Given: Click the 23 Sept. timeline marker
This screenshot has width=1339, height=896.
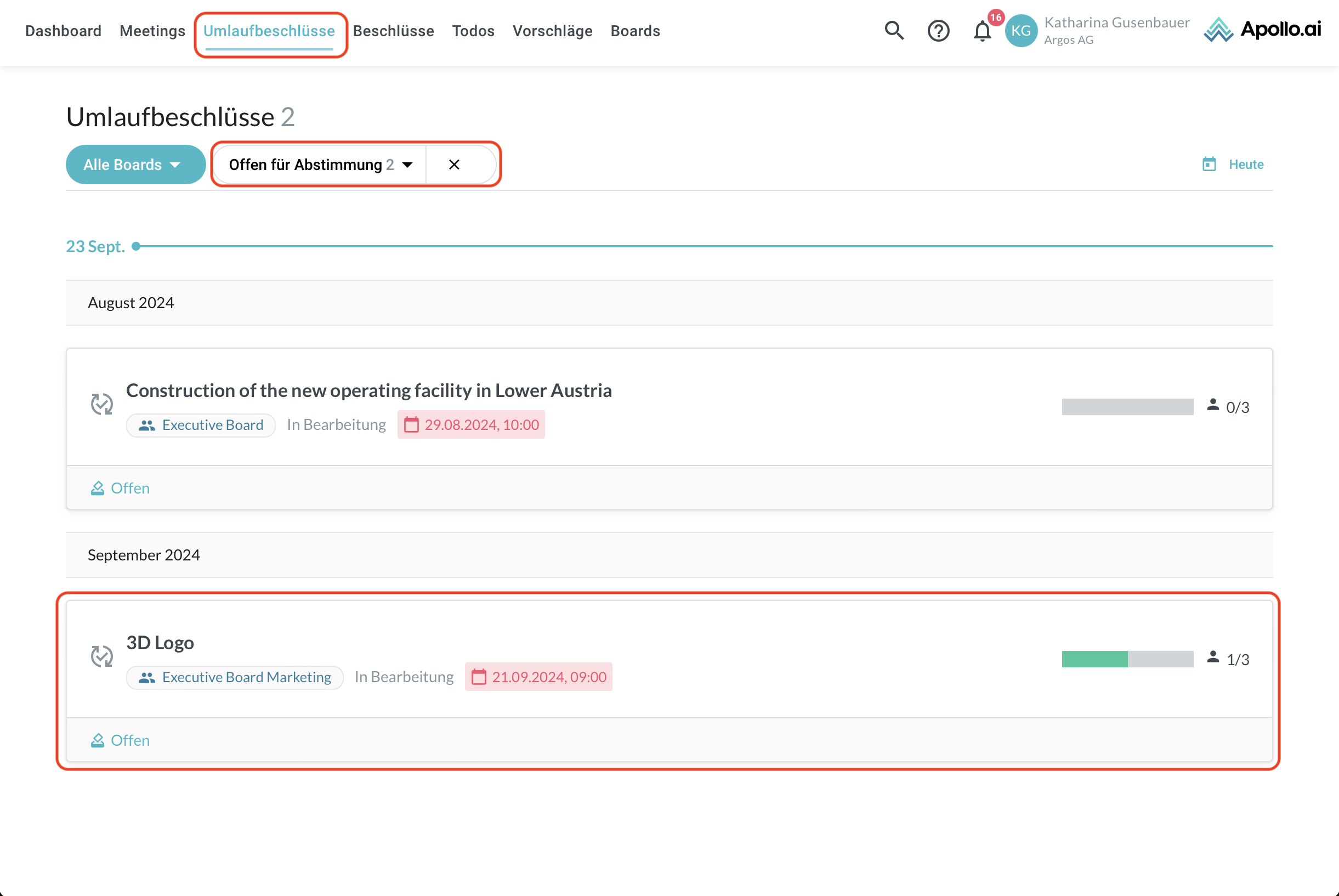Looking at the screenshot, I should point(136,246).
